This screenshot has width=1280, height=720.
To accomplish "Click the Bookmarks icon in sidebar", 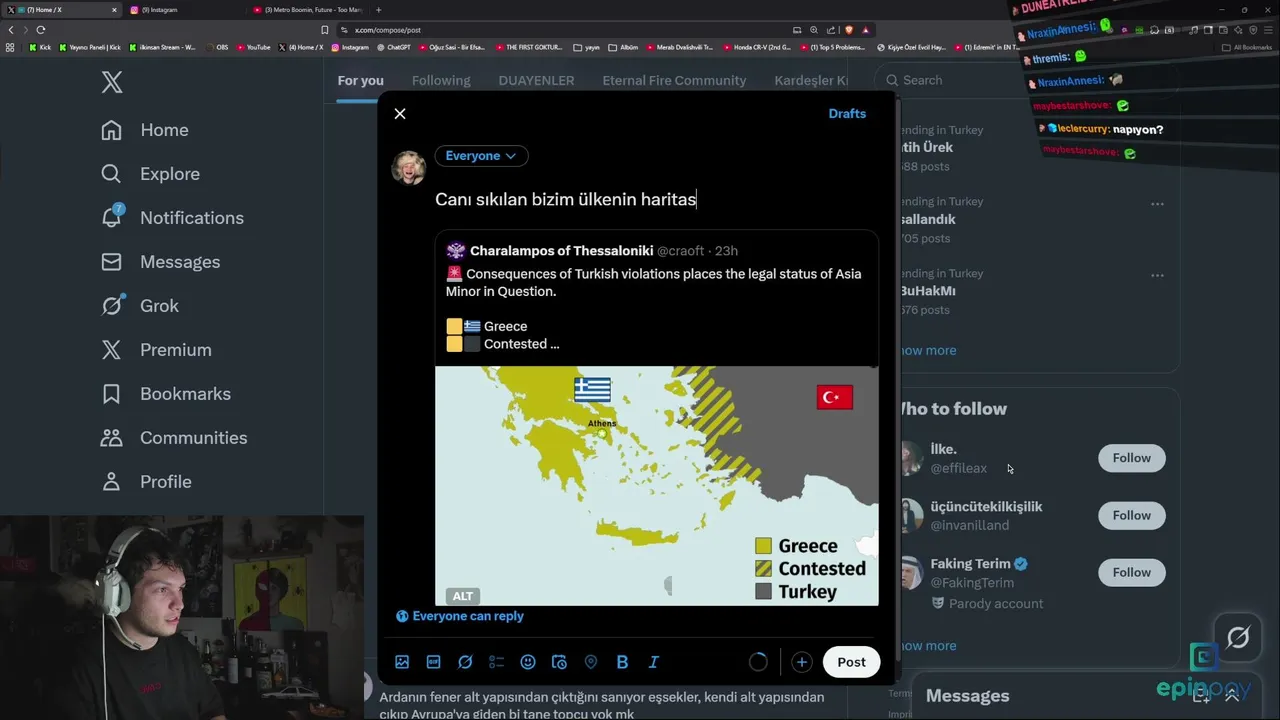I will click(x=112, y=394).
